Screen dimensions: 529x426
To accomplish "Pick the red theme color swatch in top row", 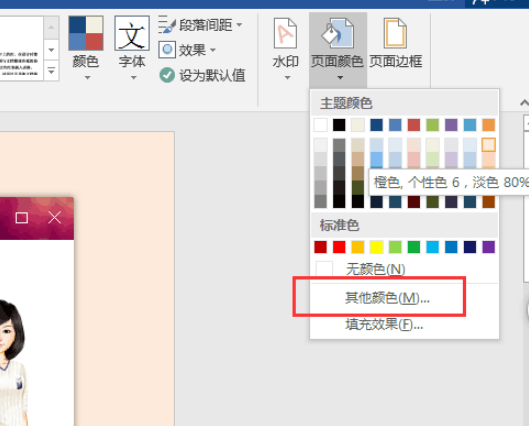I will (x=414, y=125).
